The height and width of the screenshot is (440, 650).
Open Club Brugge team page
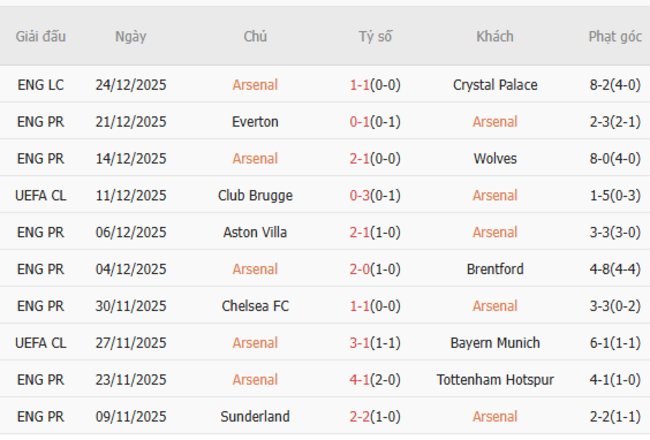(x=255, y=196)
